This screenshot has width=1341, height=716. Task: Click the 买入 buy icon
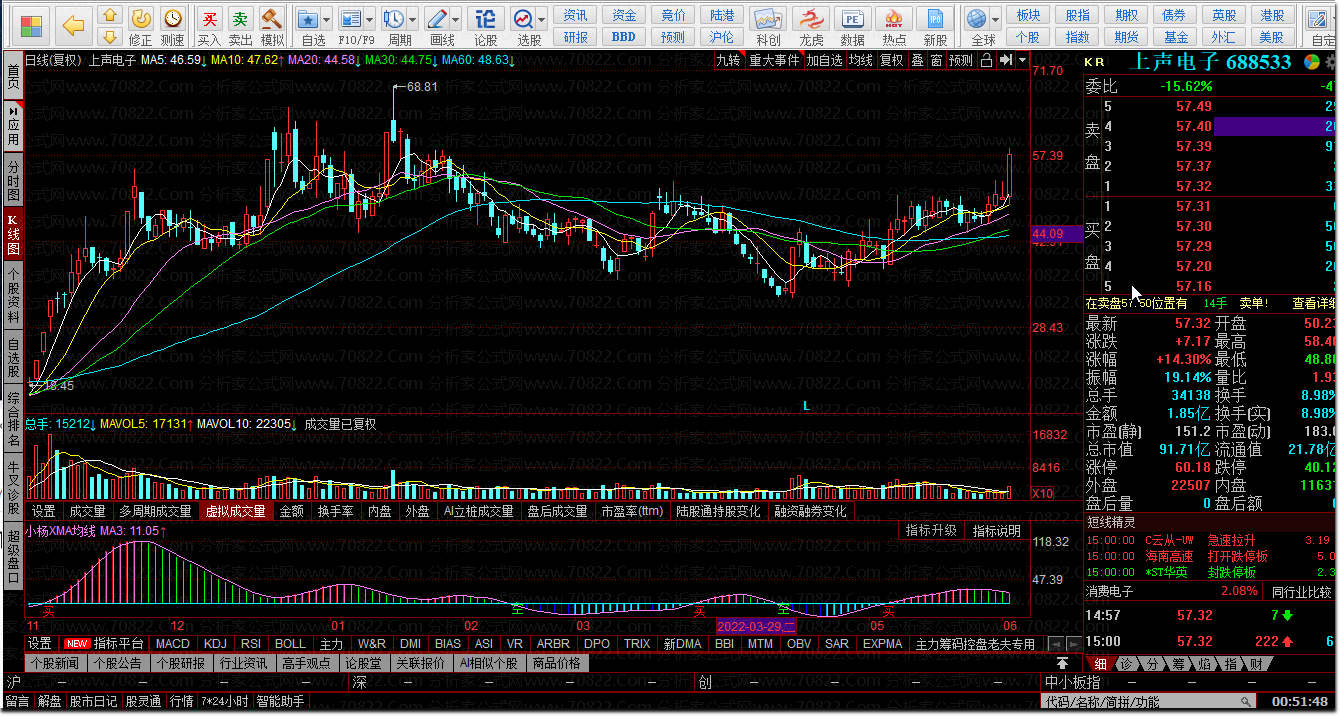tap(209, 18)
